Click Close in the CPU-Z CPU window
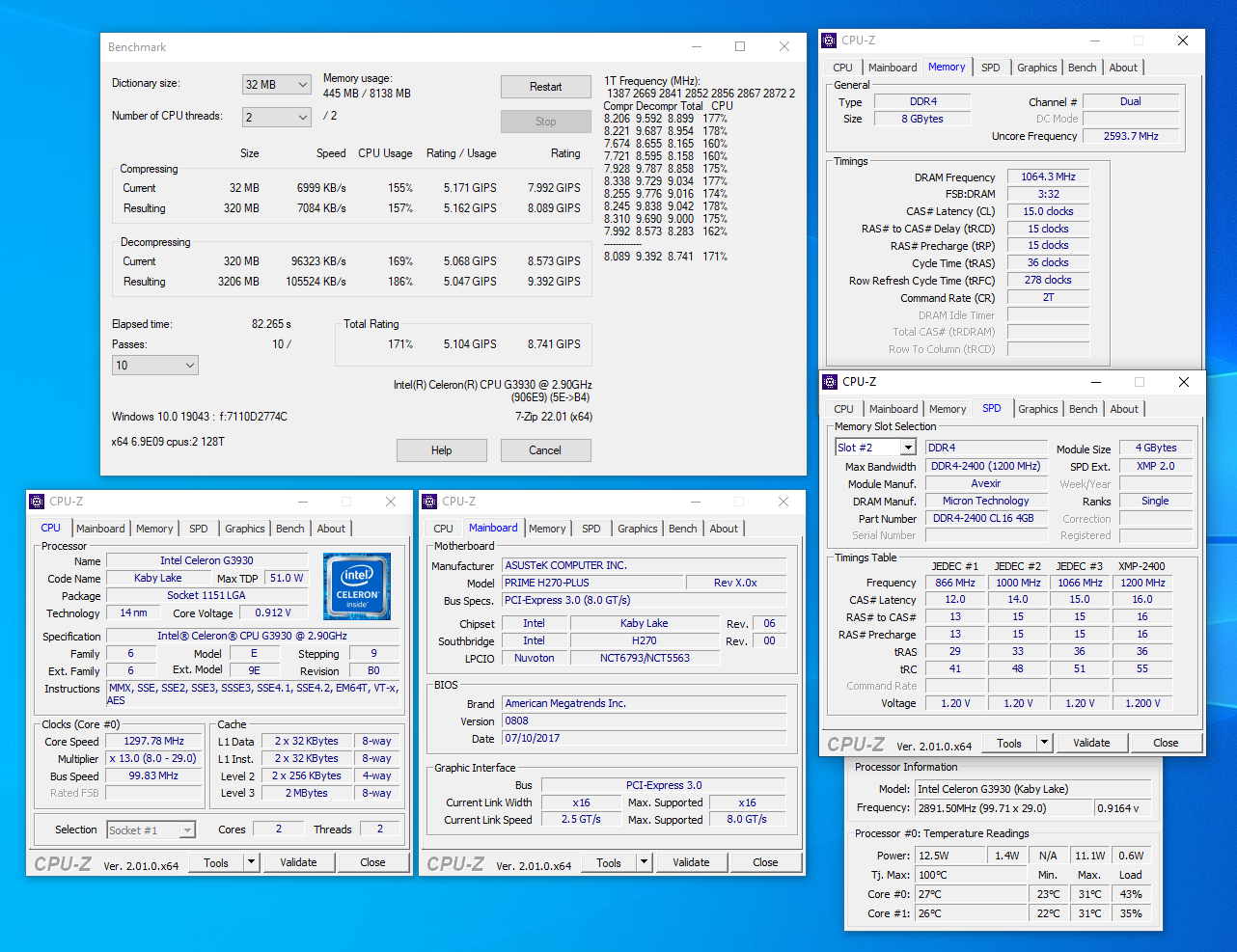The width and height of the screenshot is (1237, 952). 373,862
